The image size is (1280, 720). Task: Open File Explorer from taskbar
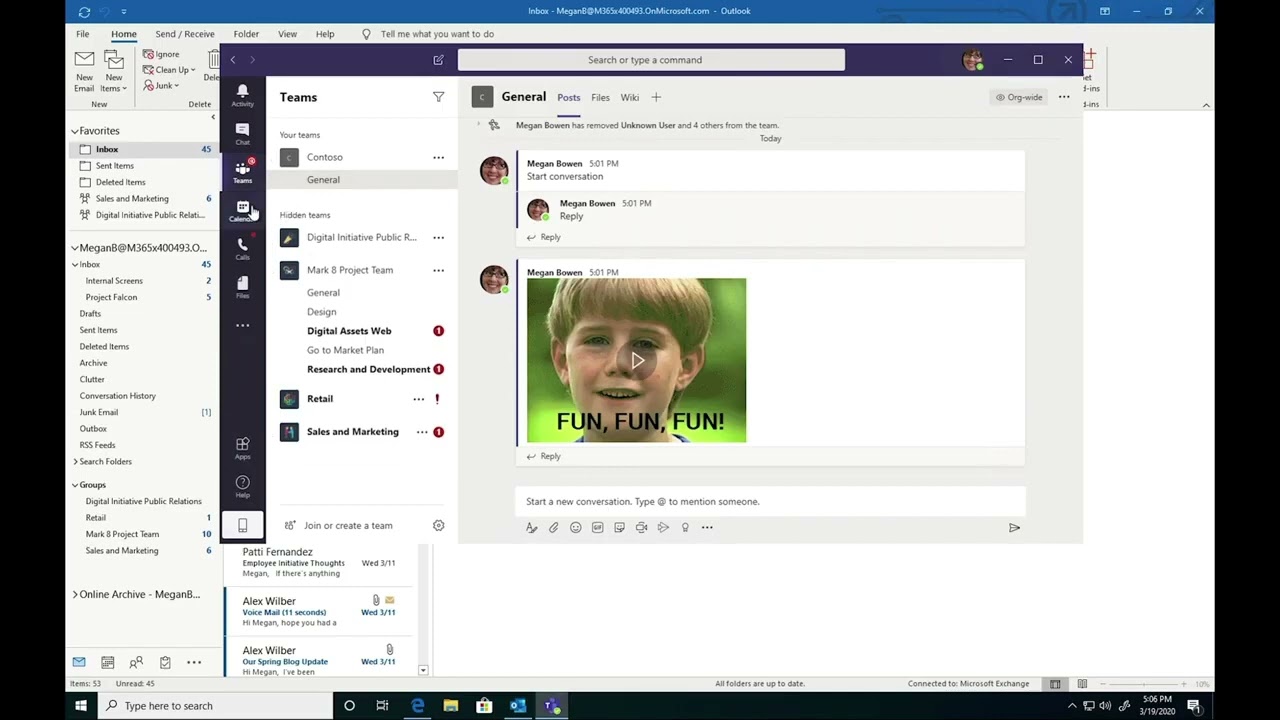click(x=451, y=705)
